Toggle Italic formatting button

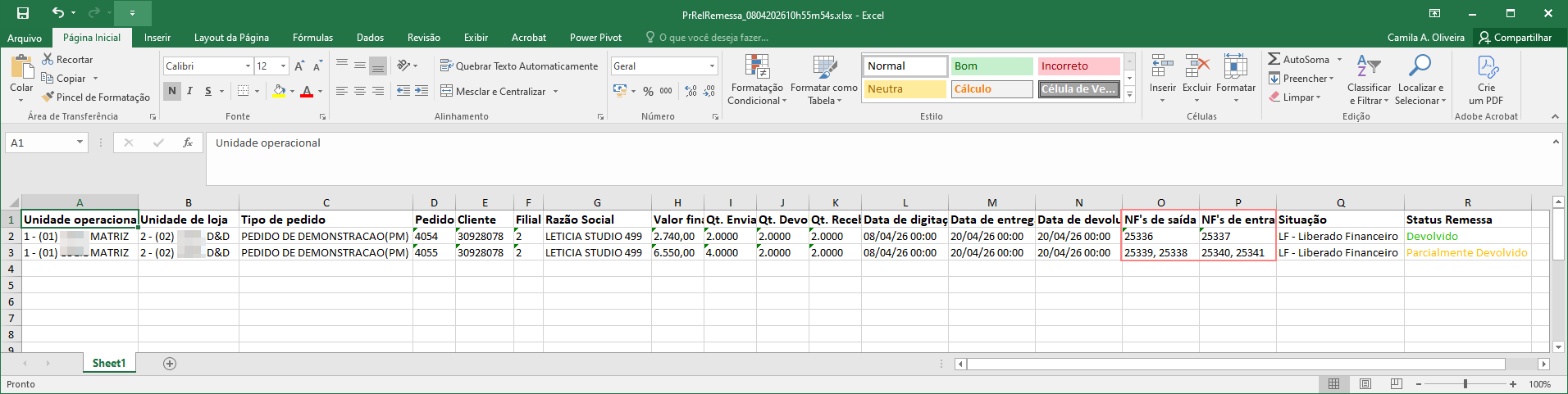[x=189, y=91]
